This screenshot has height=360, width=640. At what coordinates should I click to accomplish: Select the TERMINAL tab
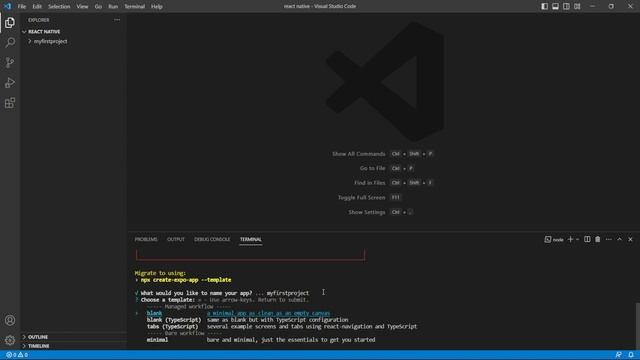click(x=251, y=240)
